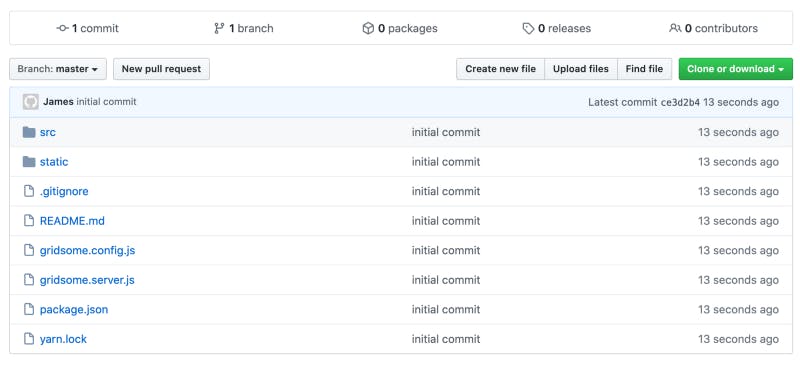The width and height of the screenshot is (800, 365).
Task: View the 1 commit link
Action: point(88,29)
